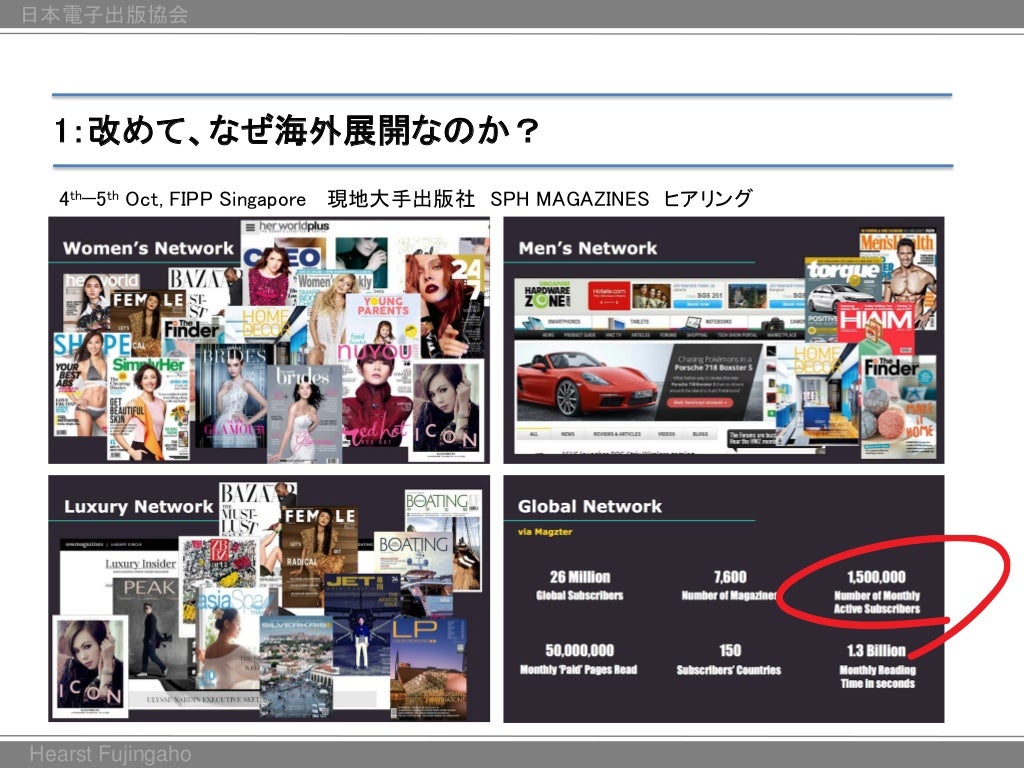Open the Hotels.com red banner ad
The height and width of the screenshot is (768, 1024).
pyautogui.click(x=609, y=296)
